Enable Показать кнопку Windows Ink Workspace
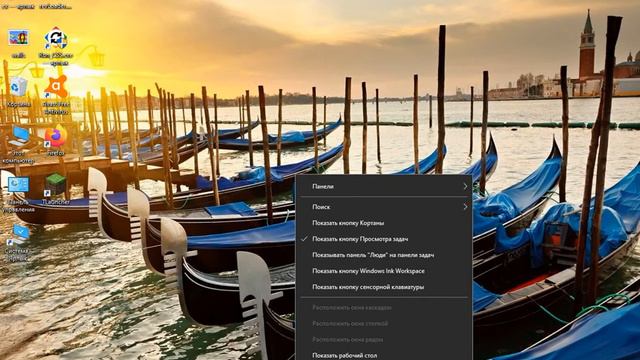Screen dimensions: 640x360 384,271
